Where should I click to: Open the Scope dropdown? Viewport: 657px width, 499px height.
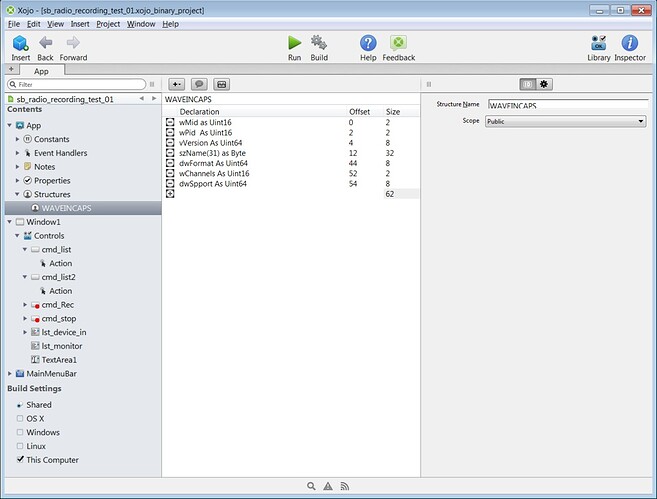click(x=565, y=122)
